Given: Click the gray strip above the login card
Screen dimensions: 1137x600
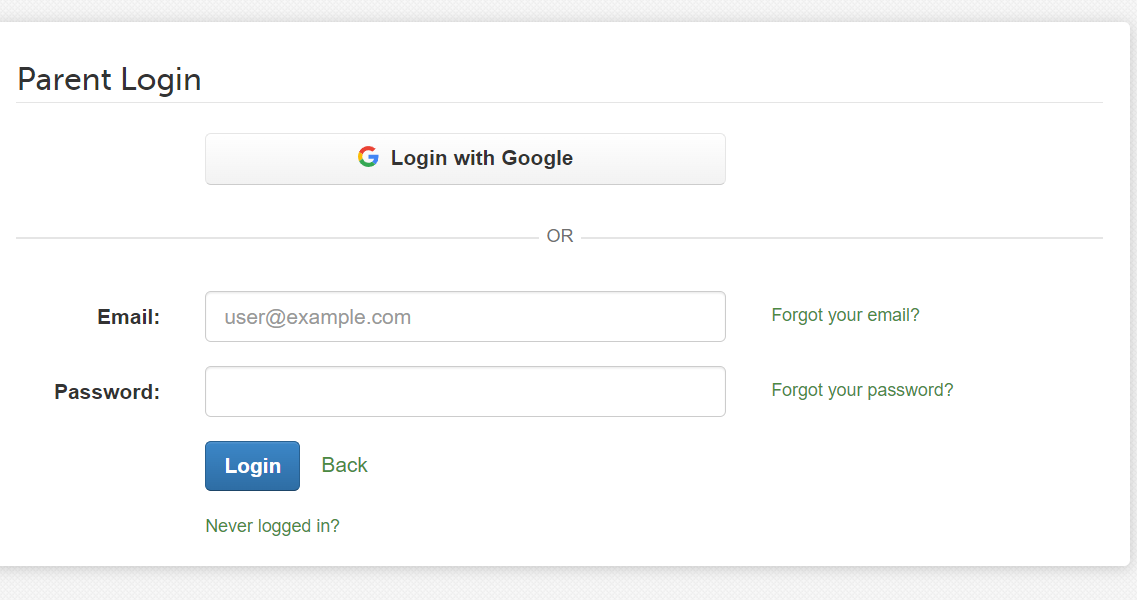Looking at the screenshot, I should tap(568, 9).
